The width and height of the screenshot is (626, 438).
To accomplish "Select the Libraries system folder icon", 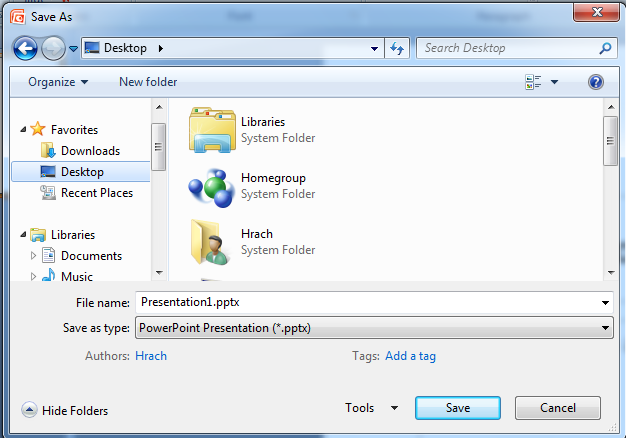I will (x=211, y=130).
